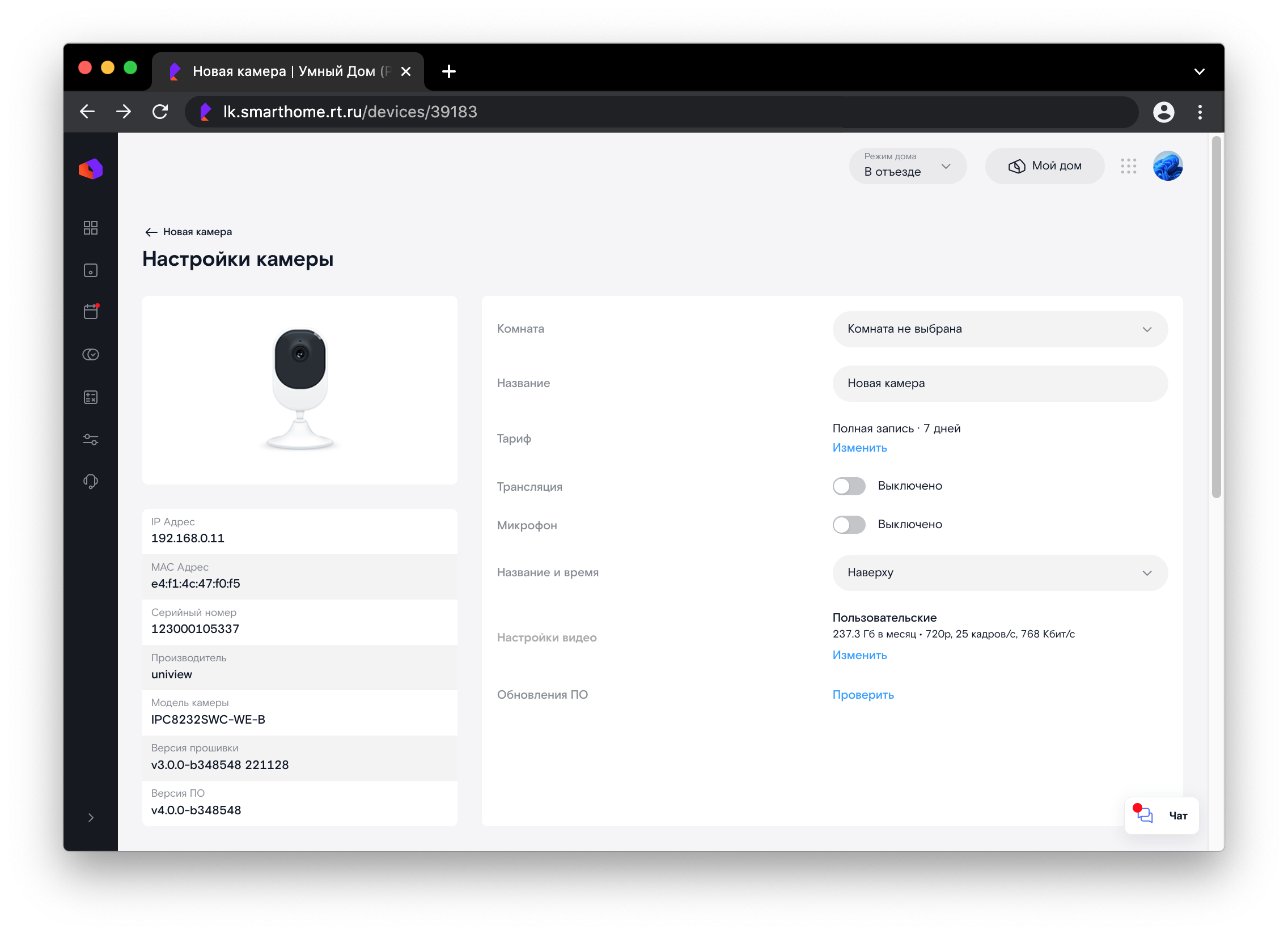The image size is (1288, 935).
Task: Expand the sidebar with bottom chevron
Action: tap(90, 818)
